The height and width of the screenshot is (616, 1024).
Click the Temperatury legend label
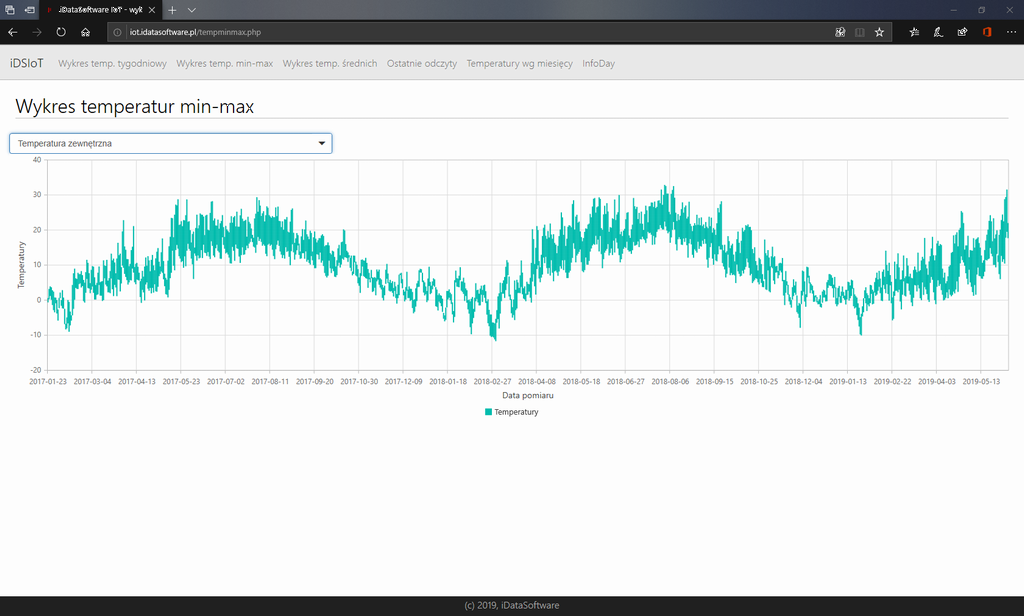click(x=516, y=412)
